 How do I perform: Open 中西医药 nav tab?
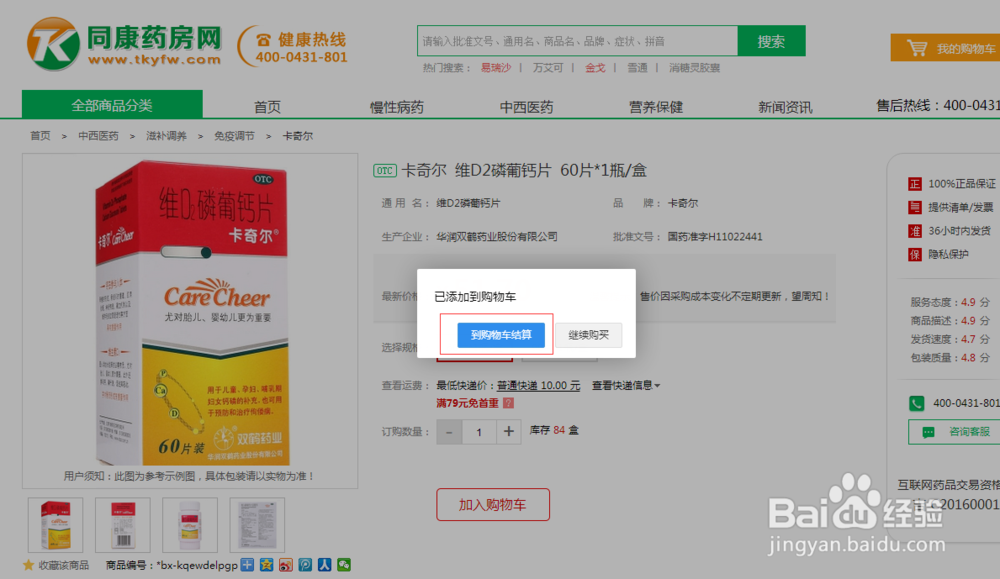(526, 106)
